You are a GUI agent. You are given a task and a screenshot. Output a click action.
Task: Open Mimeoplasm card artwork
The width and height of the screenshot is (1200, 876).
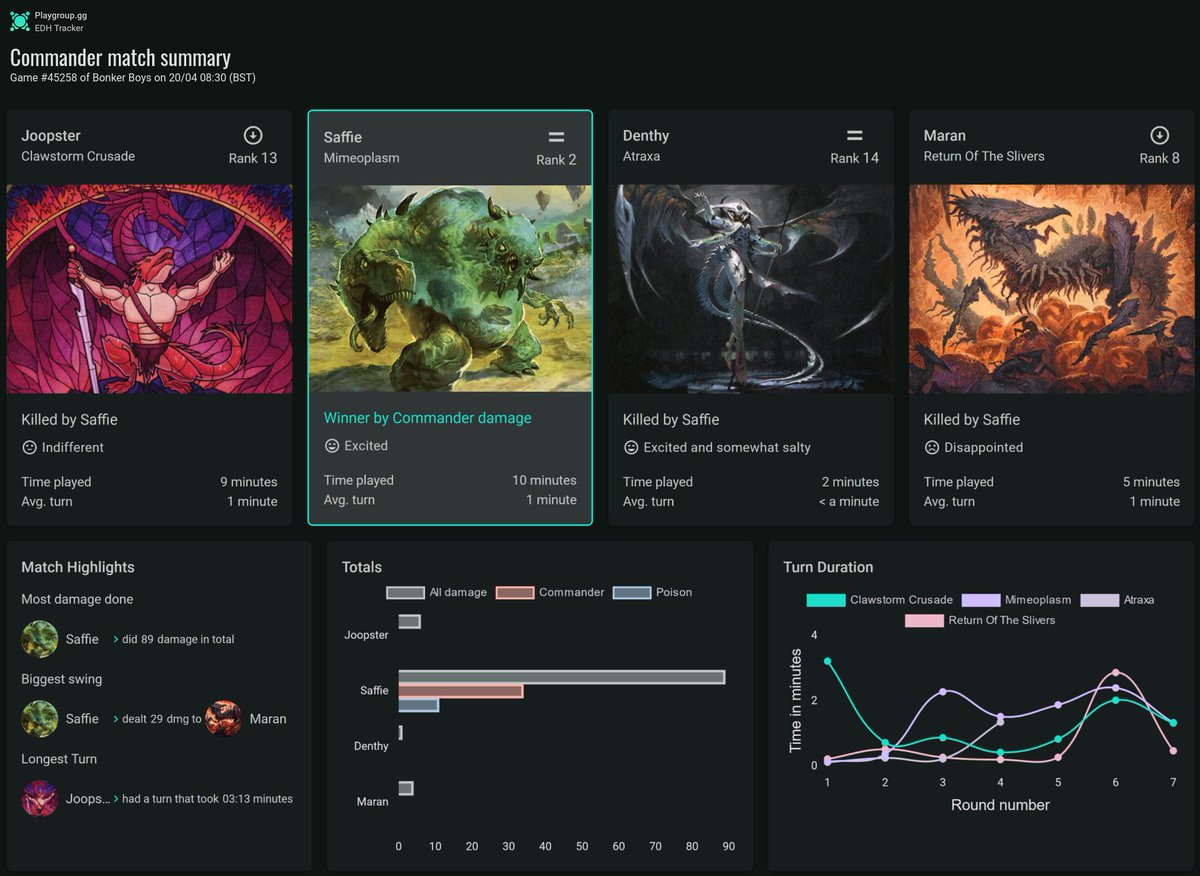coord(450,289)
